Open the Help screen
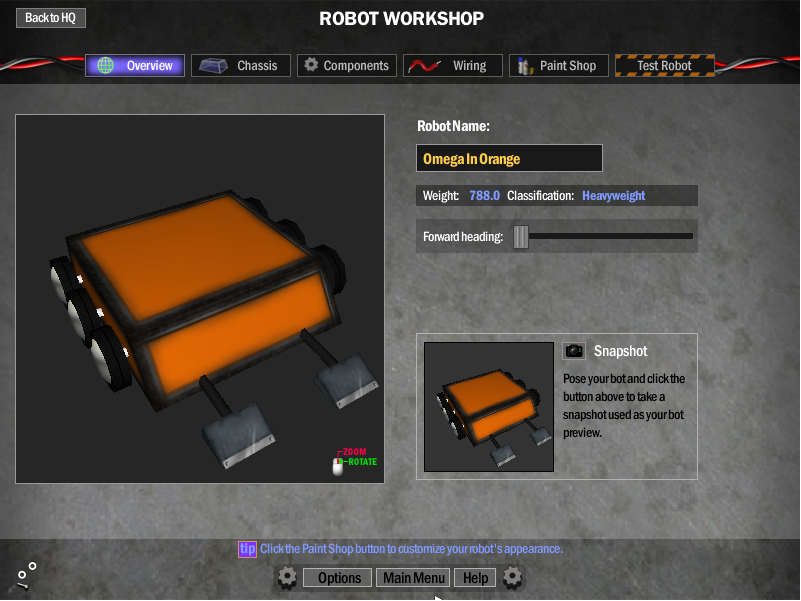Image resolution: width=801 pixels, height=601 pixels. [x=475, y=578]
